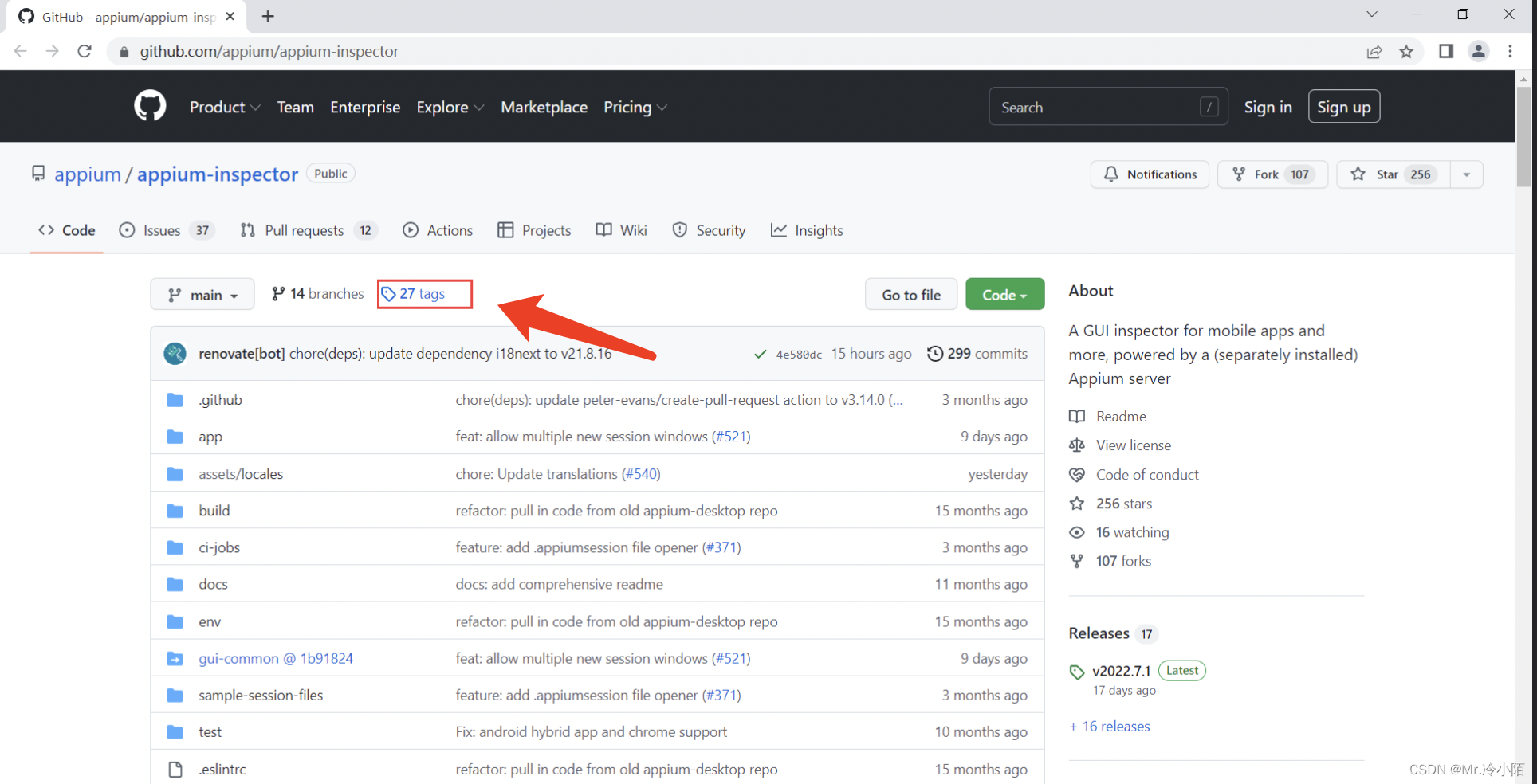Switch to the Insights tab
This screenshot has width=1537, height=784.
(x=806, y=230)
